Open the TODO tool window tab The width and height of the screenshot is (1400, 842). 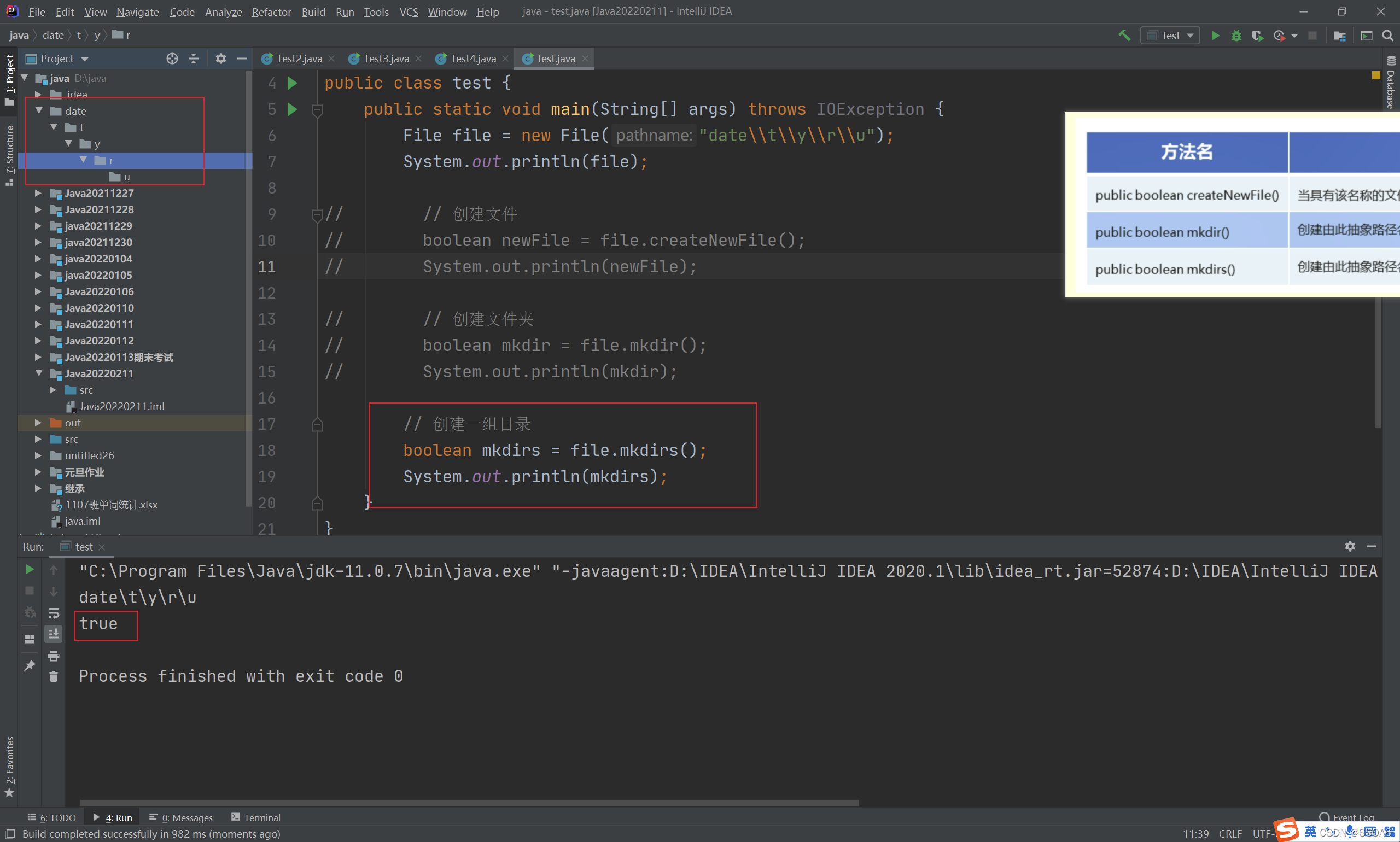coord(51,817)
